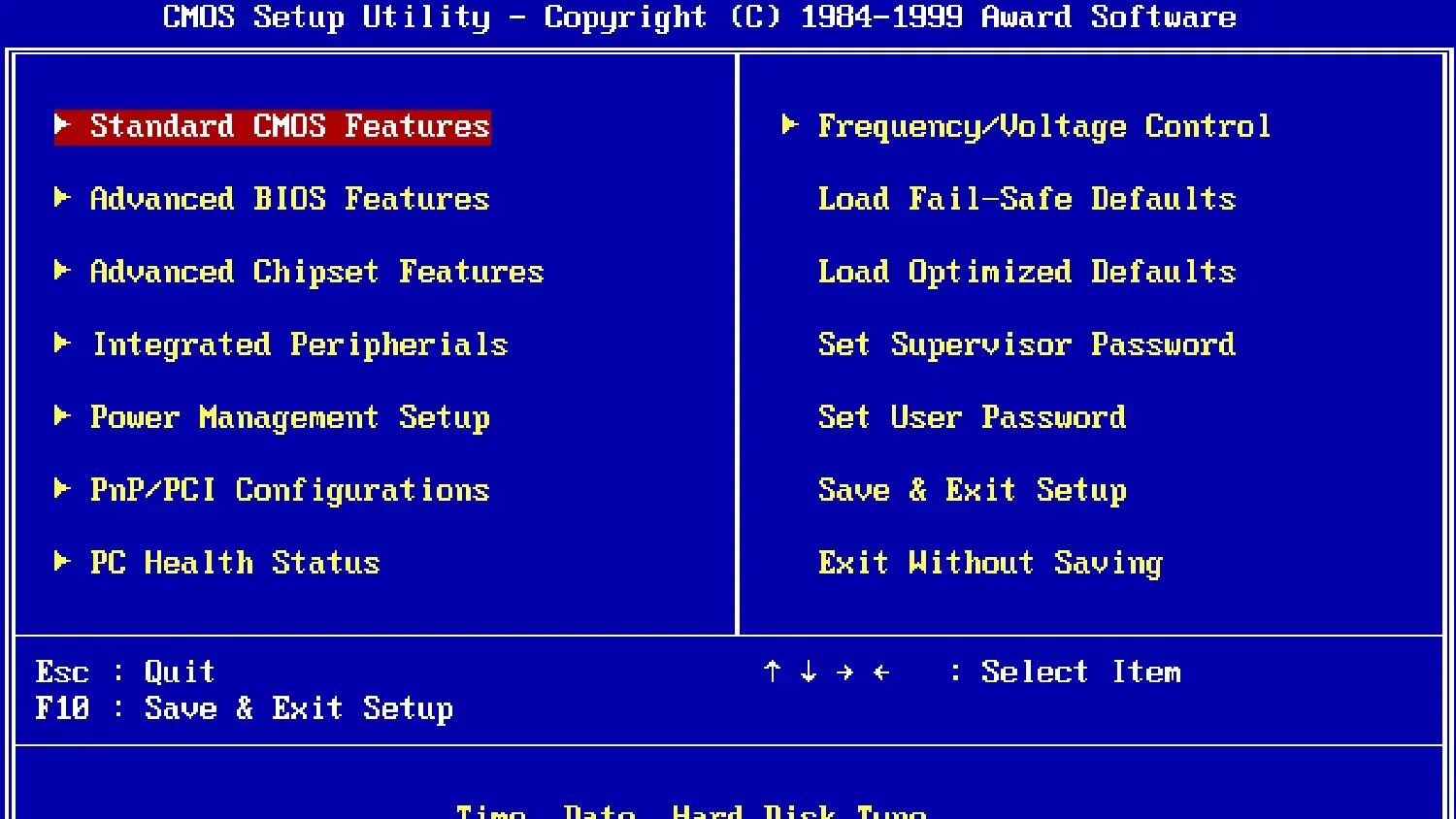Click arrow beside PnP/PCI Configurations
This screenshot has width=1456, height=819.
click(62, 488)
